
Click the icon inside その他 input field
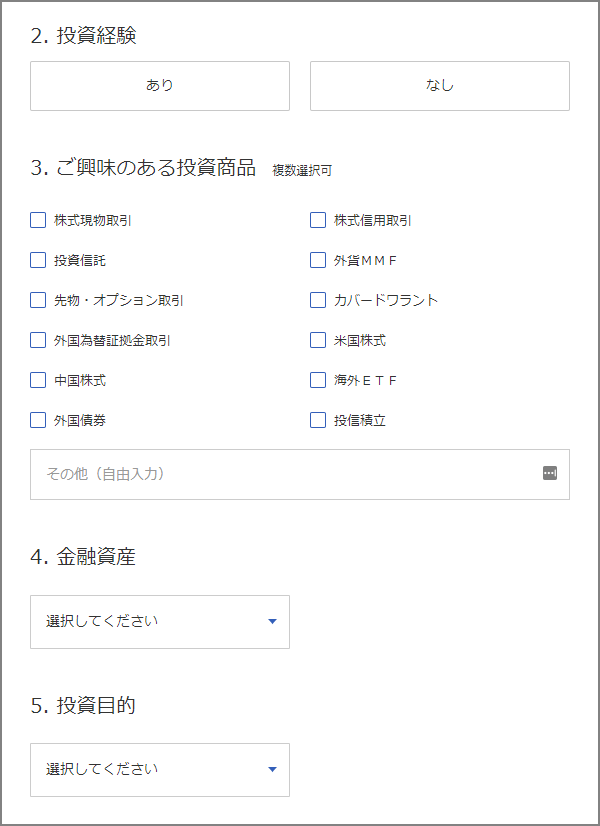click(x=549, y=473)
